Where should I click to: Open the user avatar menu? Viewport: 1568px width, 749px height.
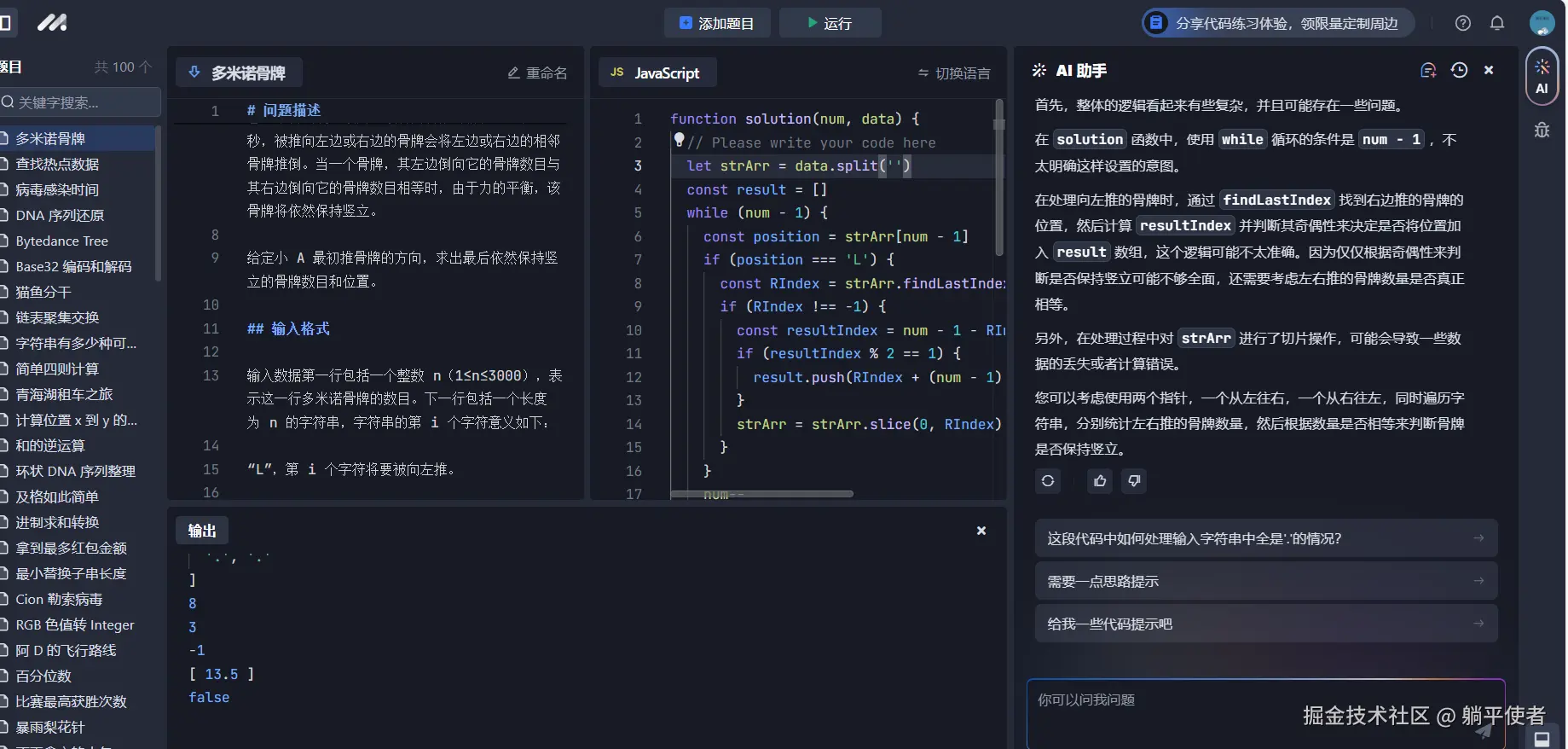click(x=1542, y=23)
